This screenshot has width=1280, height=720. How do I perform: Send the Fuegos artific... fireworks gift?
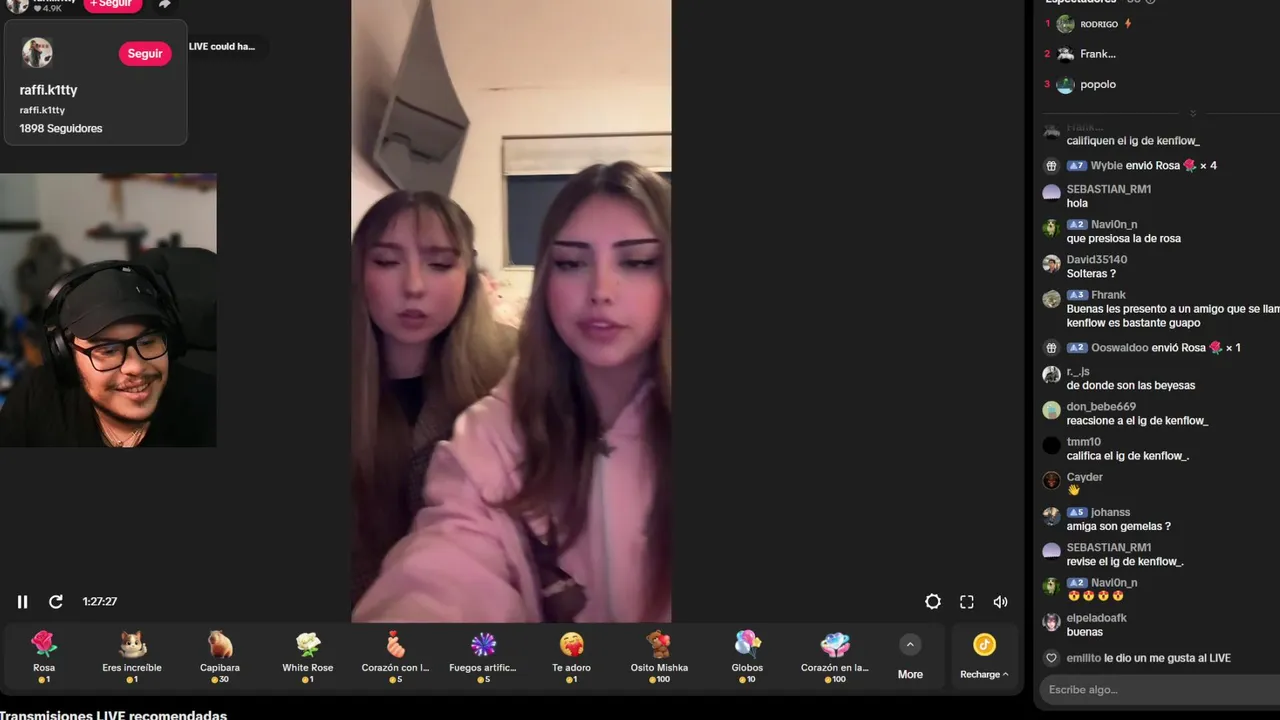[483, 657]
